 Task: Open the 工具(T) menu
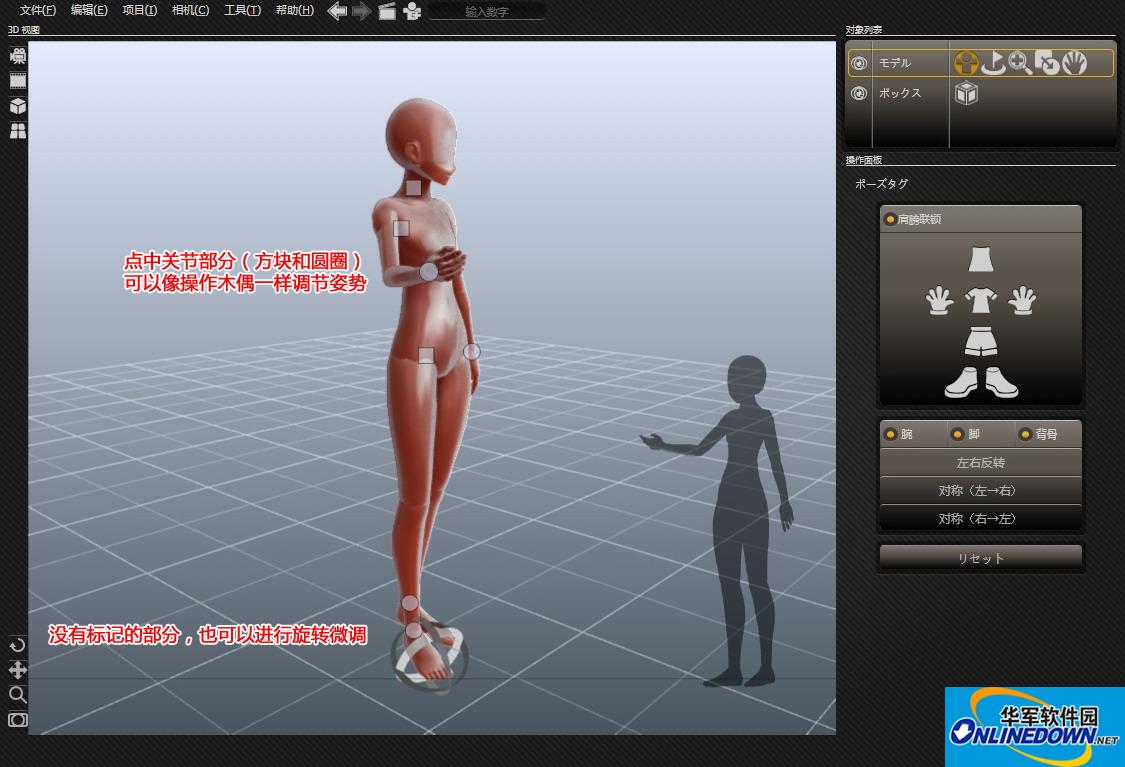242,10
